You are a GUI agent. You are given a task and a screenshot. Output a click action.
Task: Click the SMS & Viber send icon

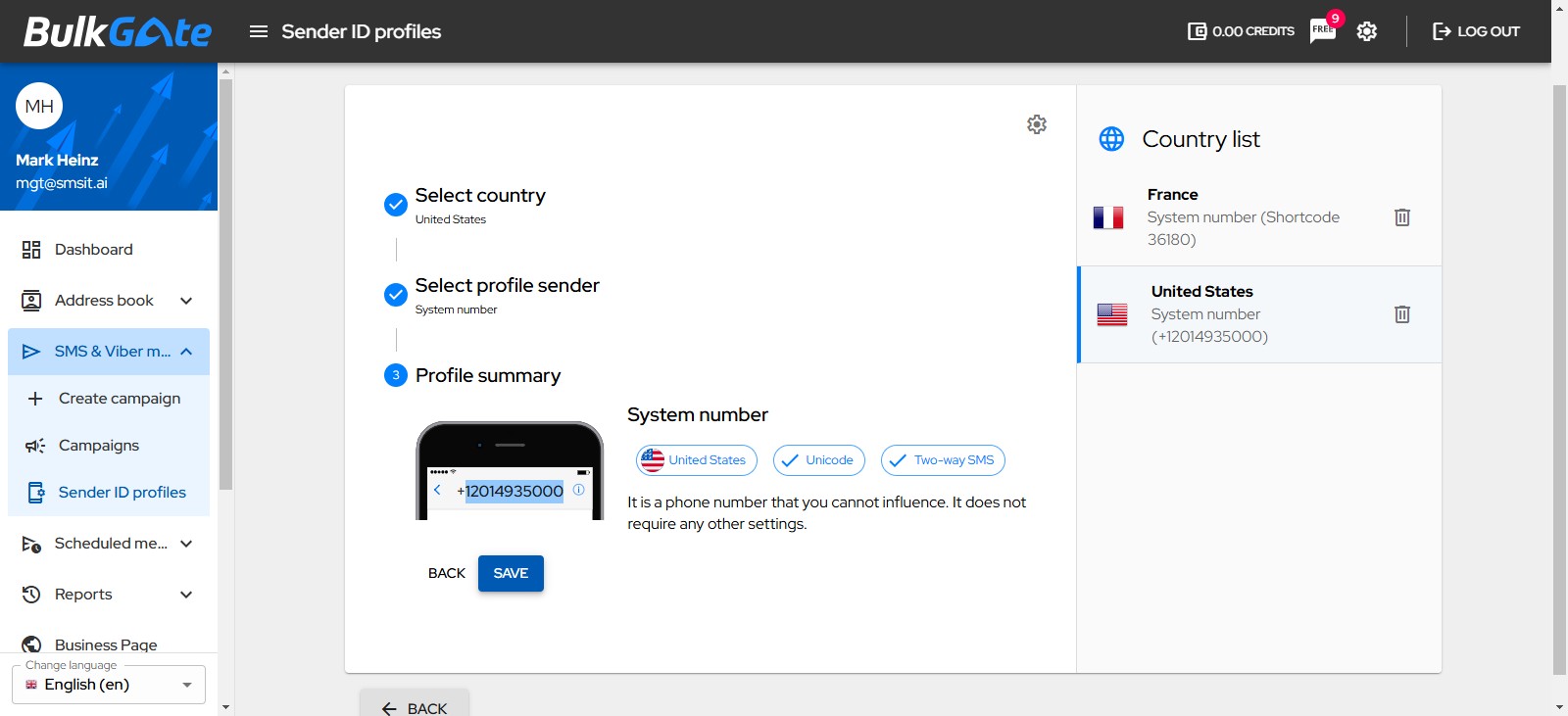coord(31,352)
